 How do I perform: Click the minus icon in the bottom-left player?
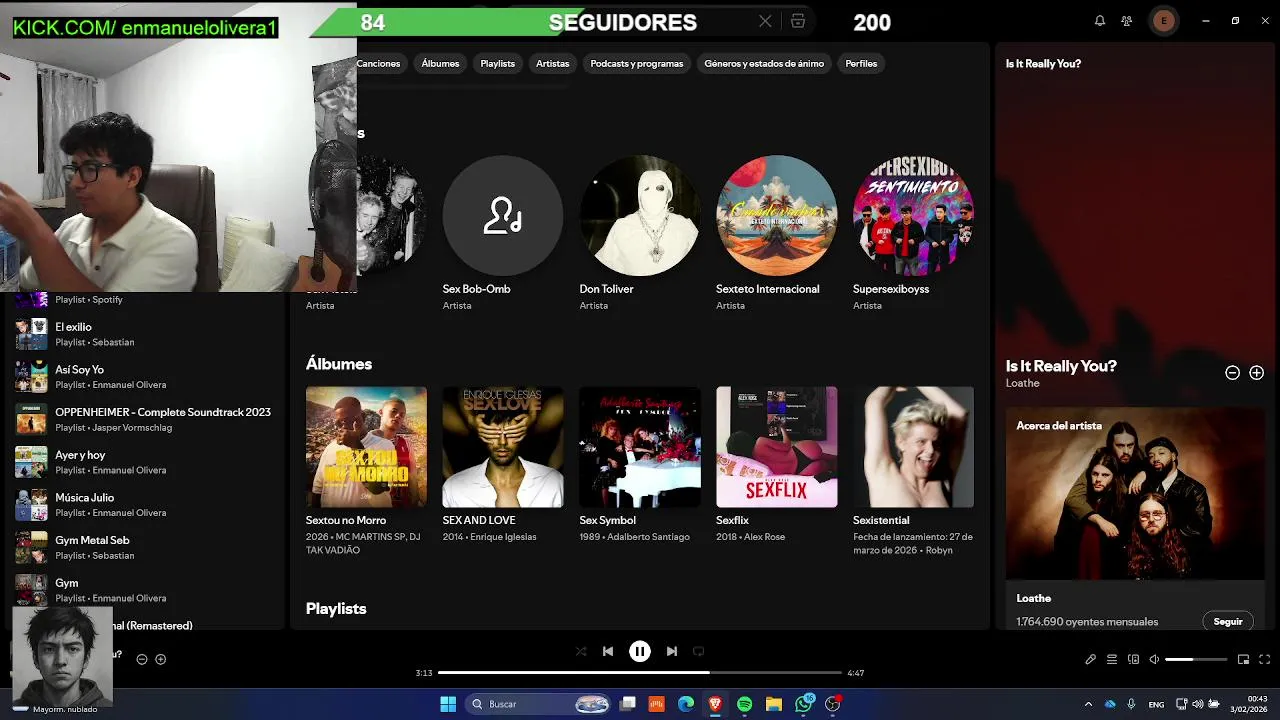(x=142, y=659)
